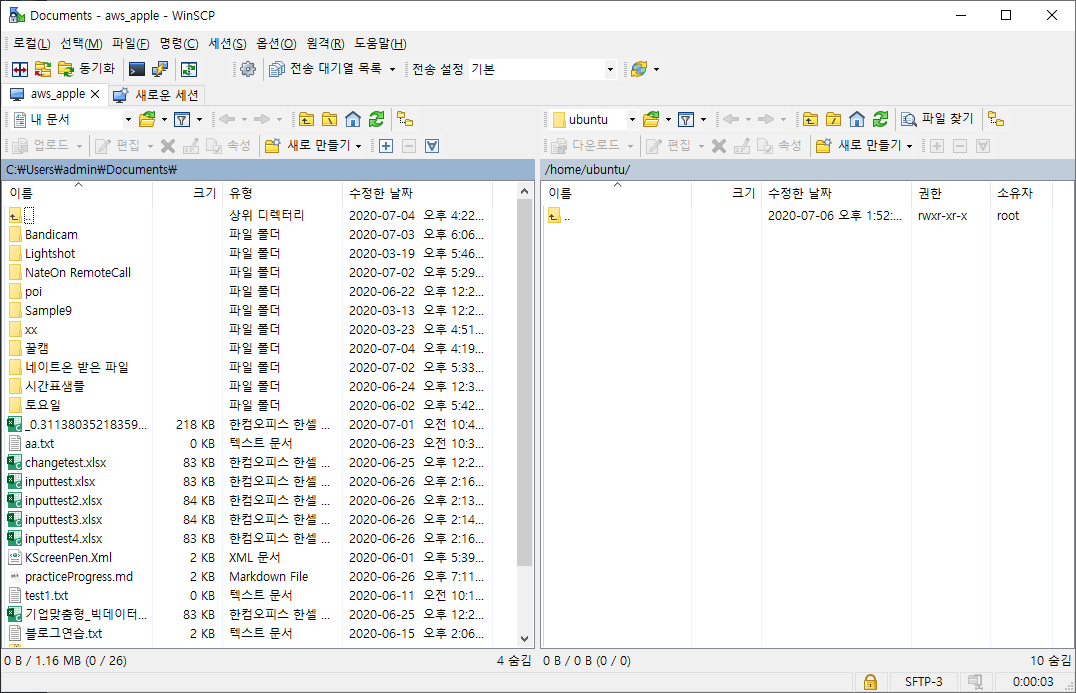Open the 세션(S) menu
The image size is (1076, 693).
pos(227,43)
